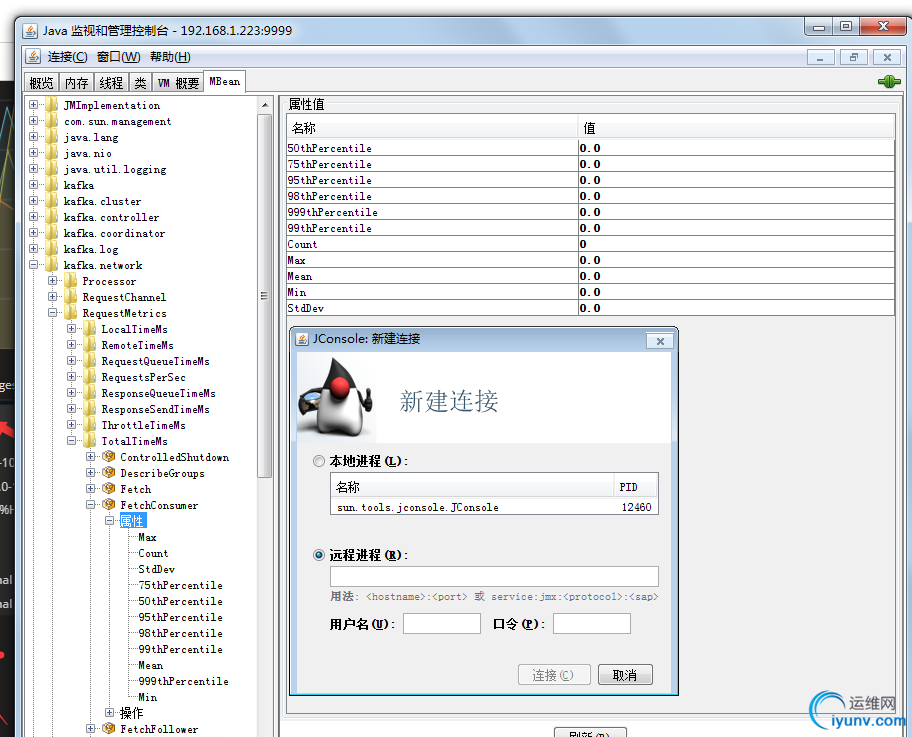Image resolution: width=912 pixels, height=737 pixels.
Task: Click the RequestMetrics folder icon
Action: click(71, 313)
